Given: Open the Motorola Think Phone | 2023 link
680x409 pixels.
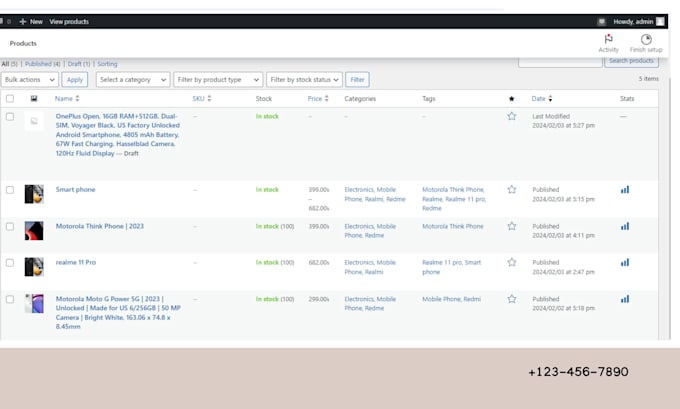Looking at the screenshot, I should pos(100,226).
